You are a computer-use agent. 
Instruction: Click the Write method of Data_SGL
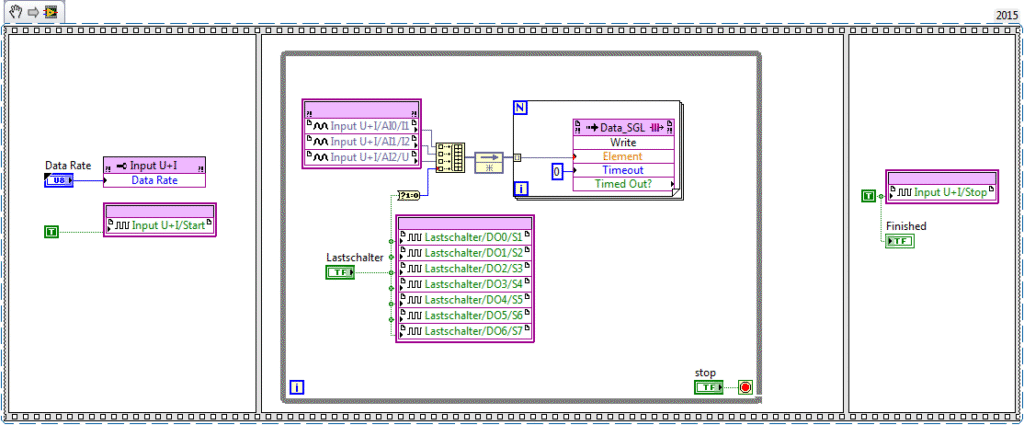click(x=623, y=142)
